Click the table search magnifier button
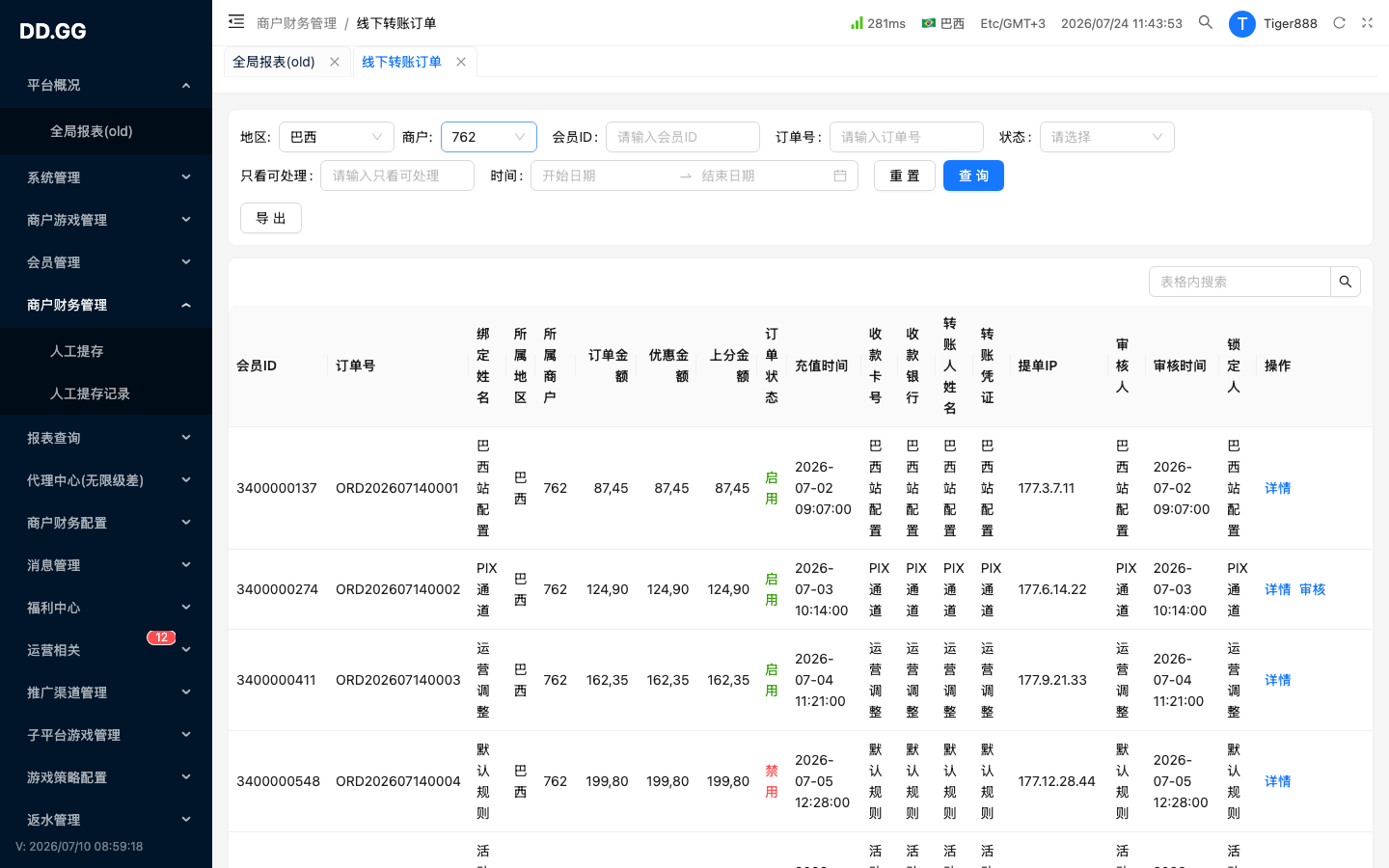Viewport: 1389px width, 868px height. click(x=1346, y=282)
